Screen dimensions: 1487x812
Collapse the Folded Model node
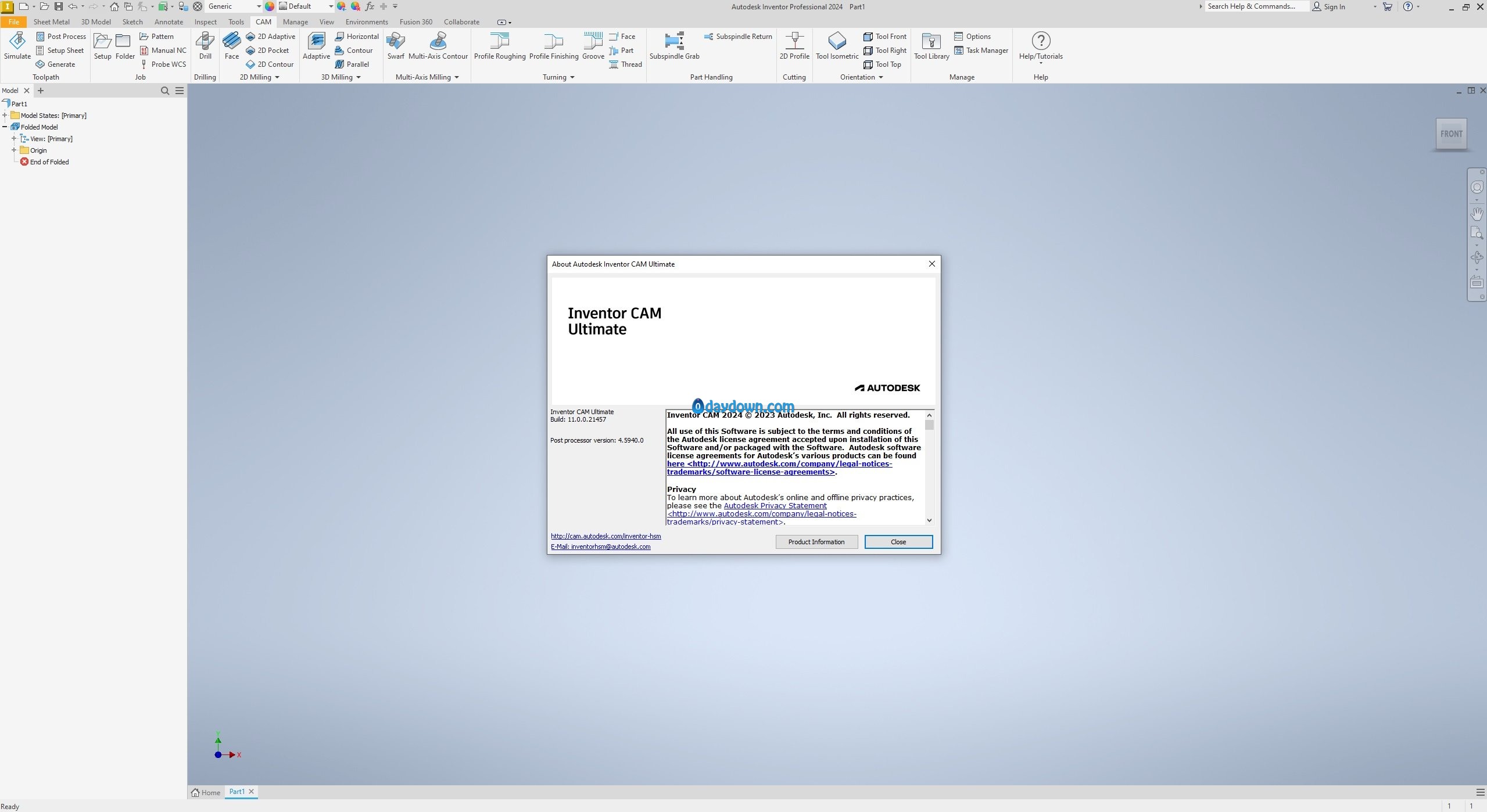pos(5,127)
